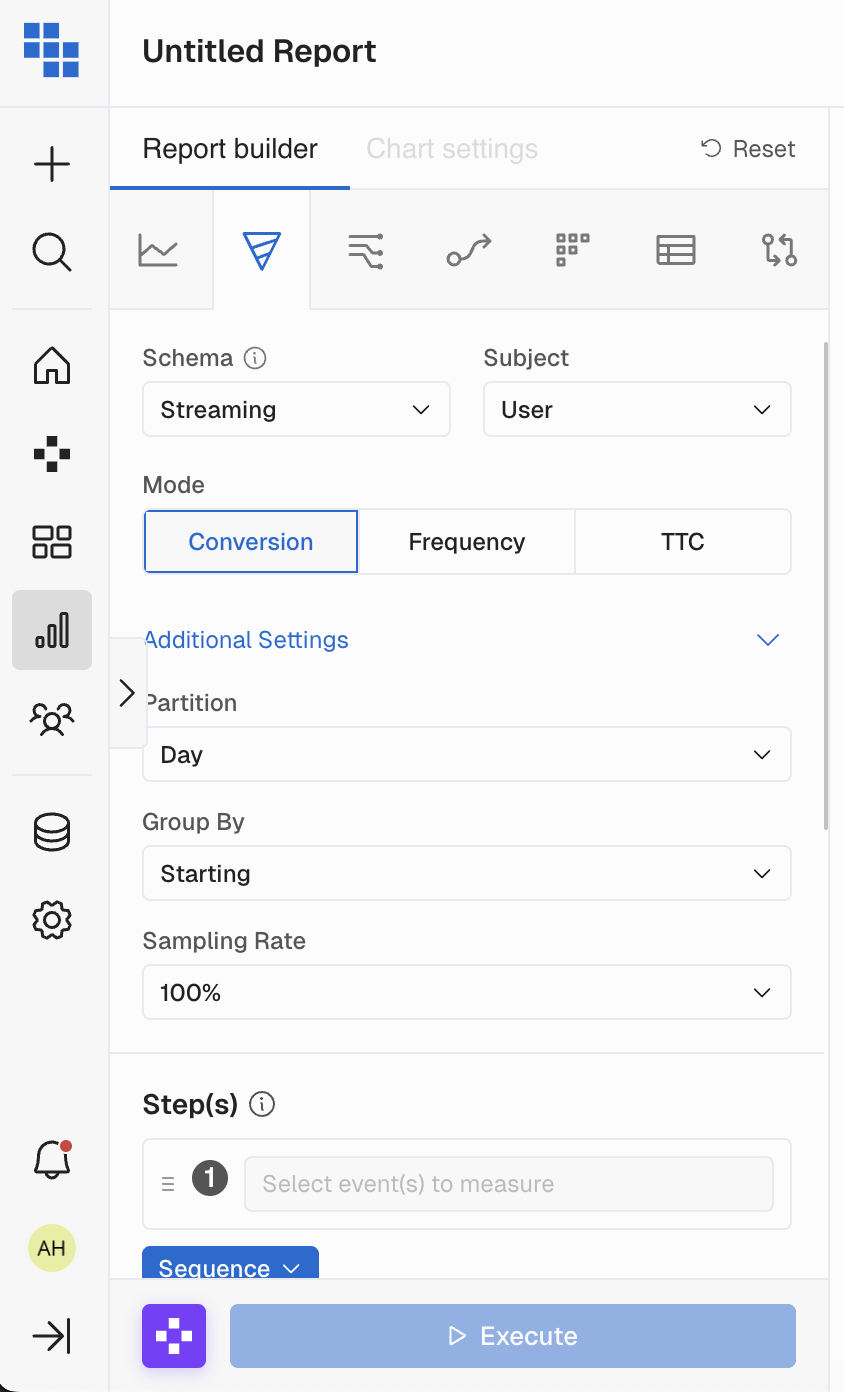
Task: Select the dotted grid report type icon
Action: [572, 249]
